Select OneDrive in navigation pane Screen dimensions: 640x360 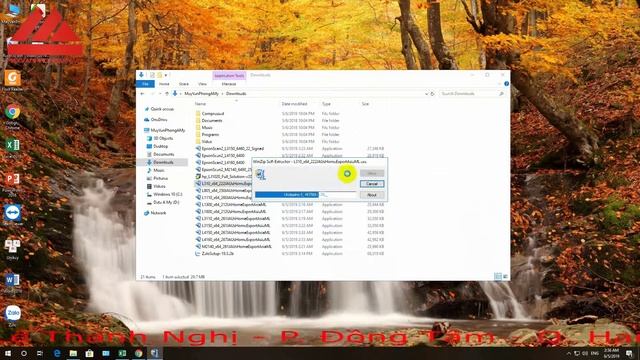point(159,120)
